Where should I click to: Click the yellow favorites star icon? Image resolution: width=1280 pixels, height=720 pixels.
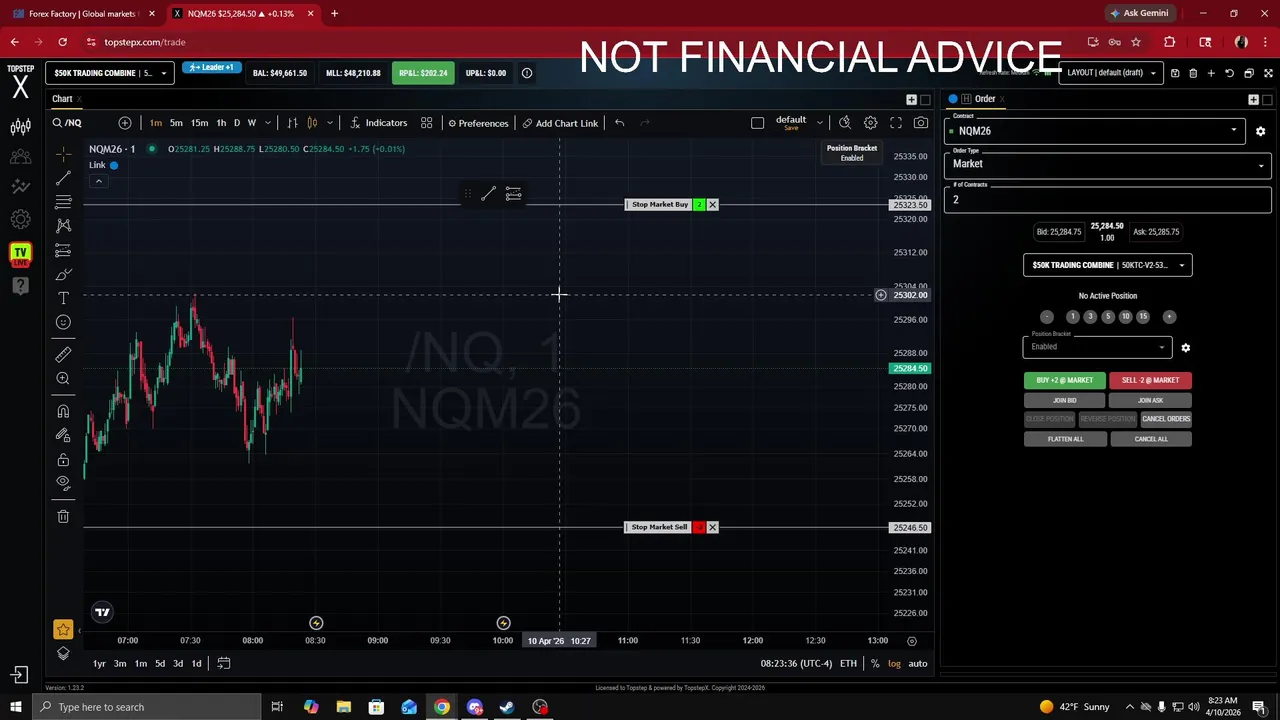(63, 629)
